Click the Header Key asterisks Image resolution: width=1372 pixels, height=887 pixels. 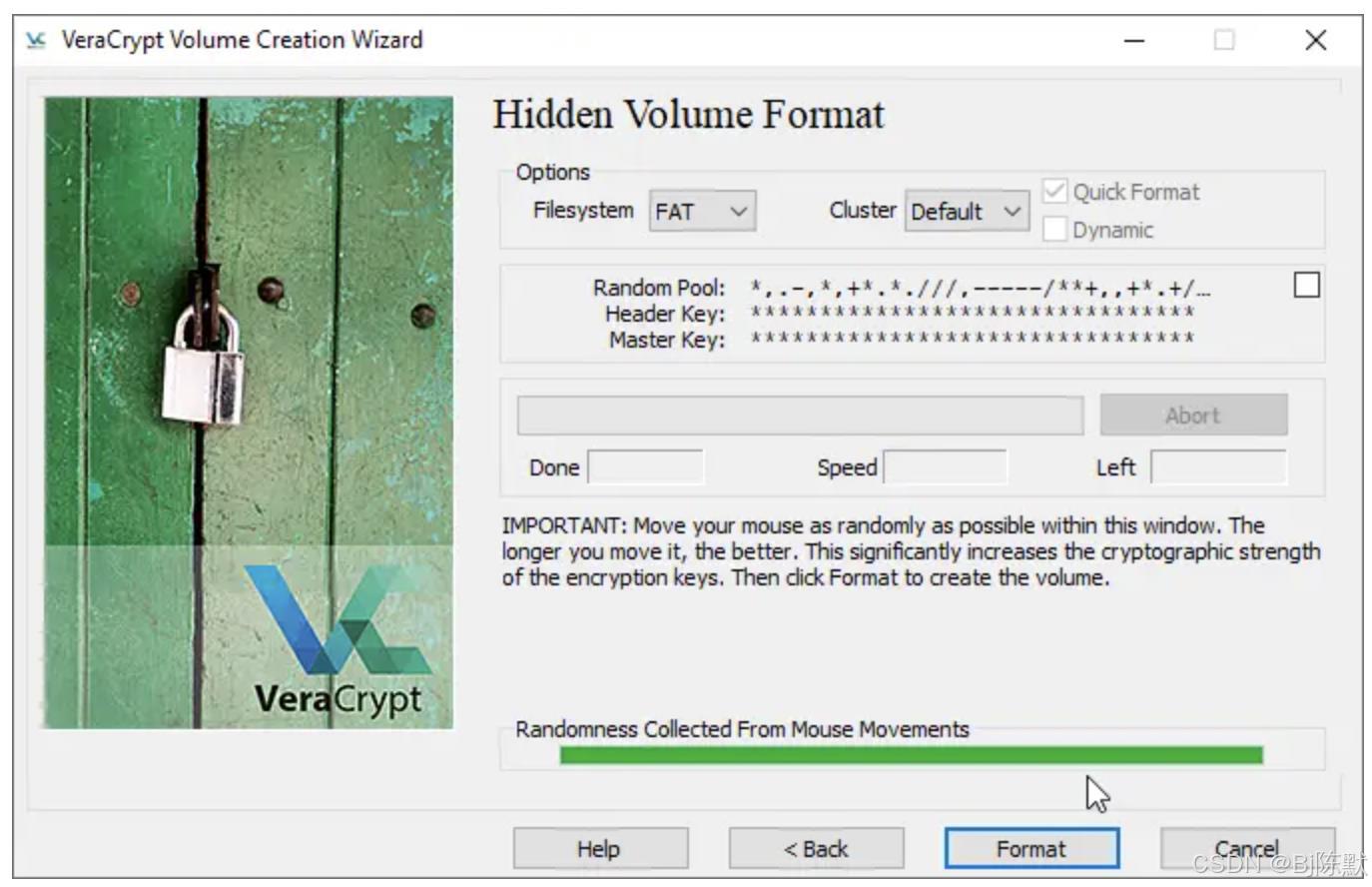coord(973,313)
